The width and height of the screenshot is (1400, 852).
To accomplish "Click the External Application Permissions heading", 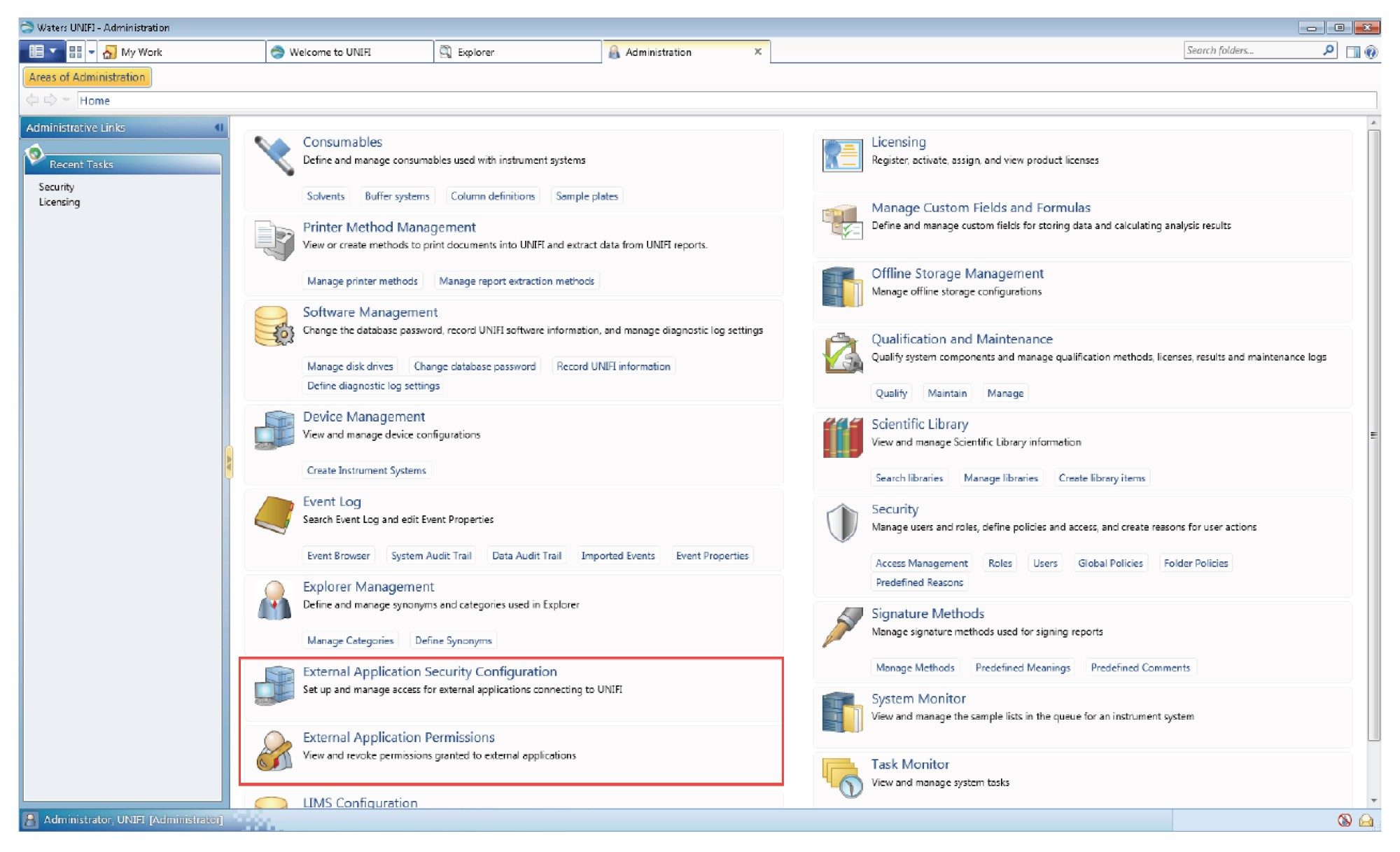I will [398, 737].
